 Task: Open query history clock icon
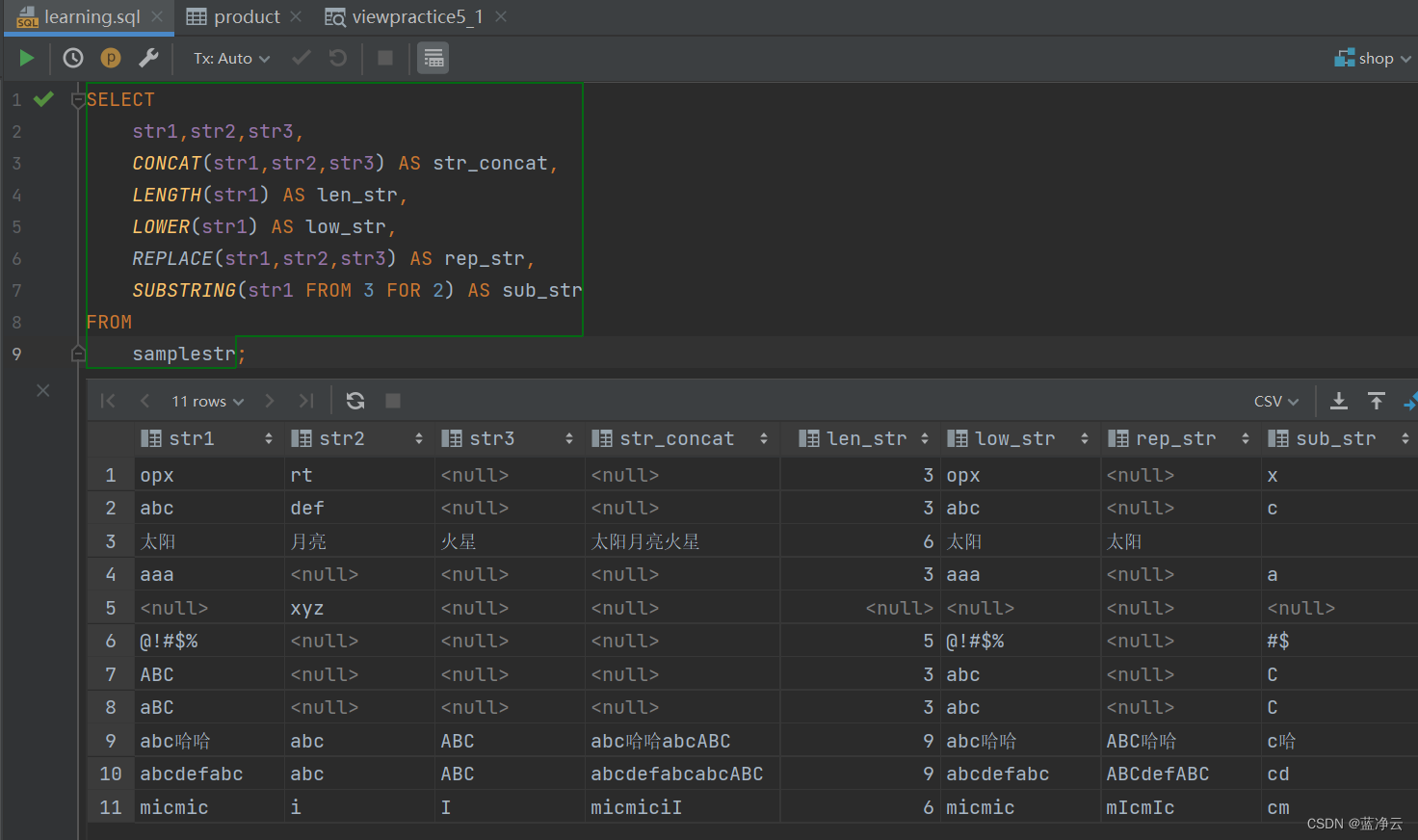73,58
